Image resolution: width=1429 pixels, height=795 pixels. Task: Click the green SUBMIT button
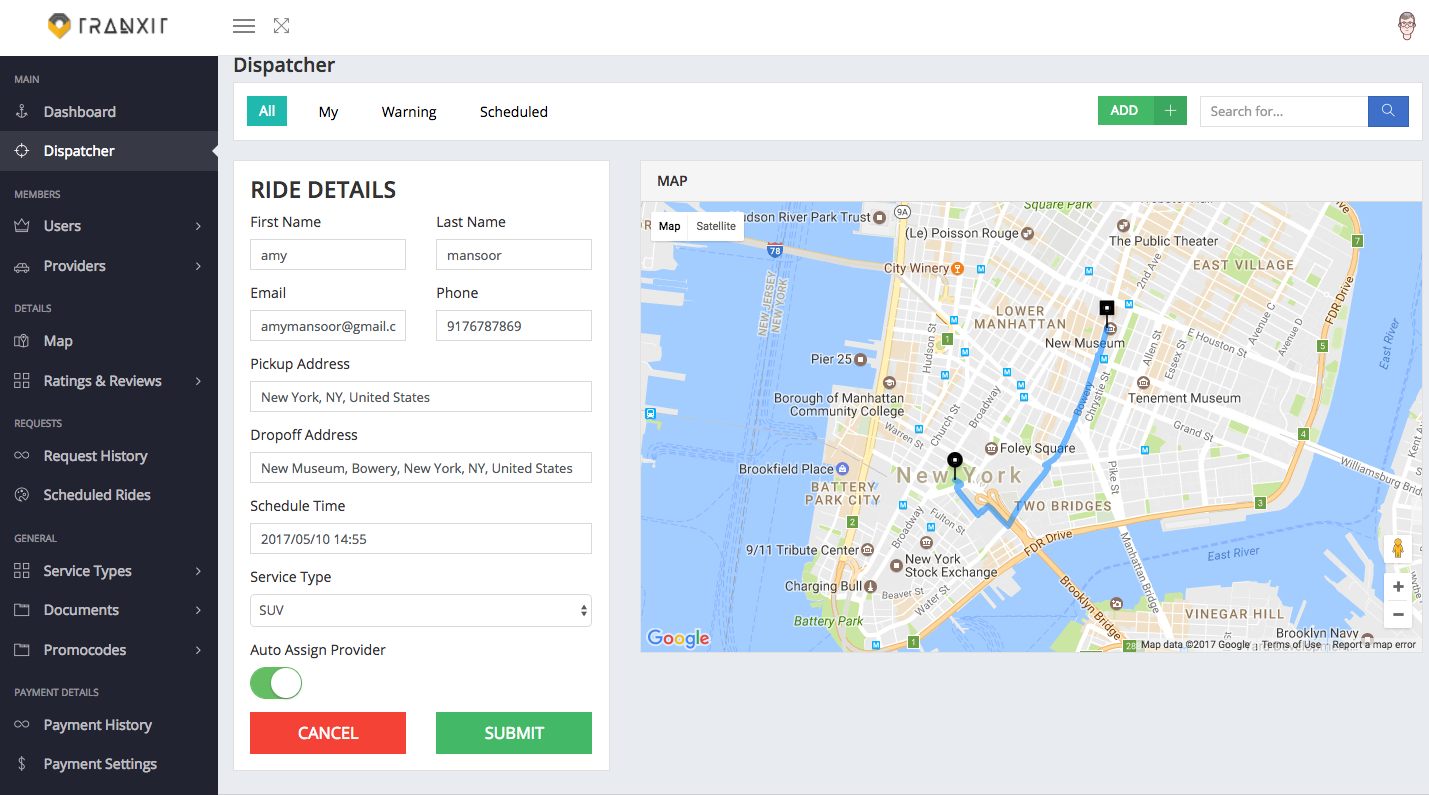tap(514, 733)
